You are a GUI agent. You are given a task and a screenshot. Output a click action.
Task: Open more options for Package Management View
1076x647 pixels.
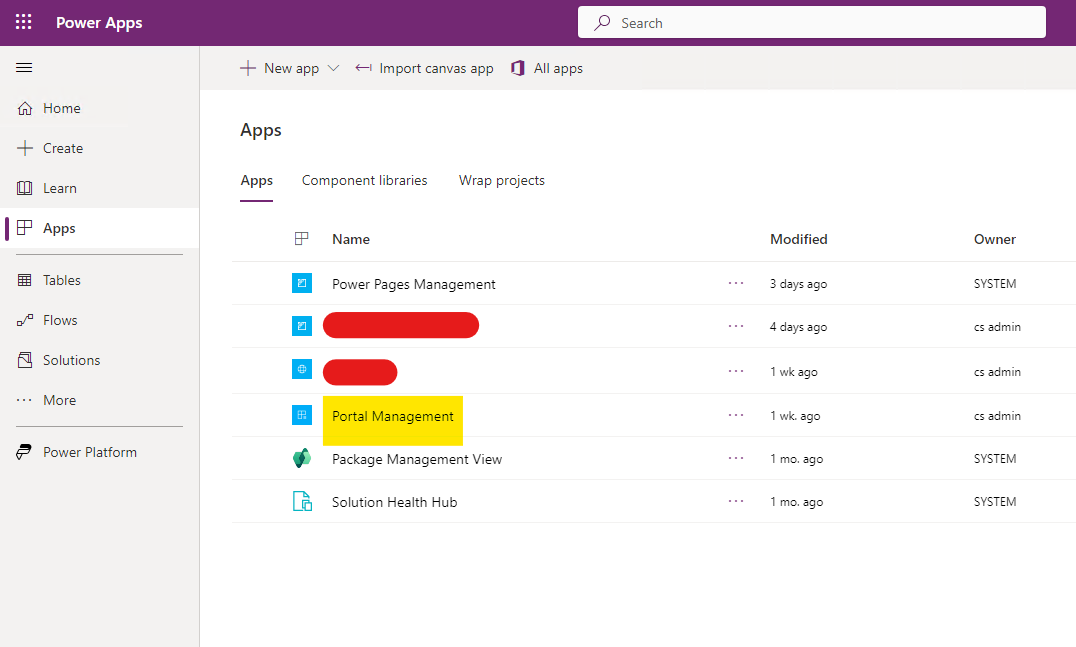(x=736, y=458)
